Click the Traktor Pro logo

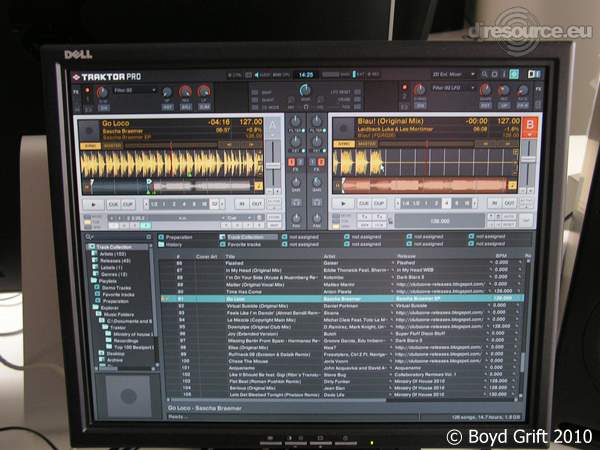[107, 77]
